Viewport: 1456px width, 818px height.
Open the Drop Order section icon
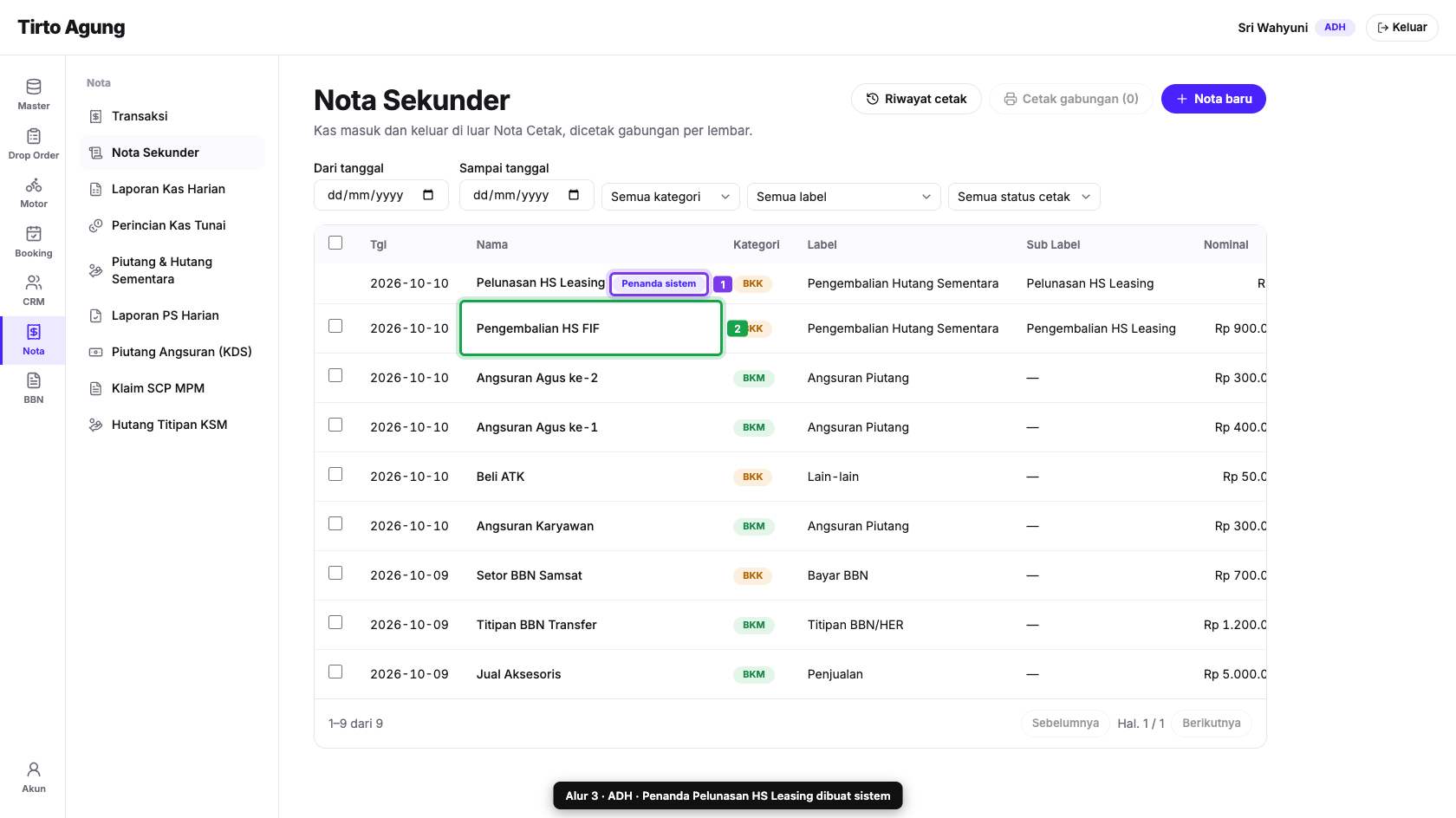[x=34, y=136]
